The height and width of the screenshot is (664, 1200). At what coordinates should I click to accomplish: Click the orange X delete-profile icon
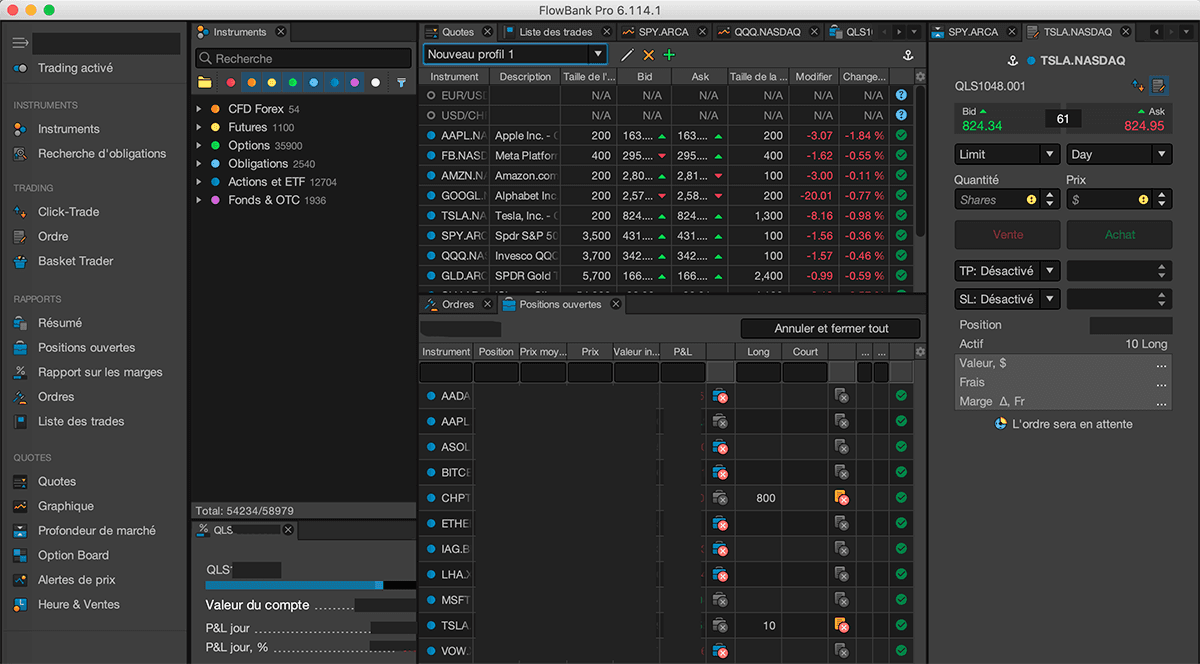click(648, 55)
